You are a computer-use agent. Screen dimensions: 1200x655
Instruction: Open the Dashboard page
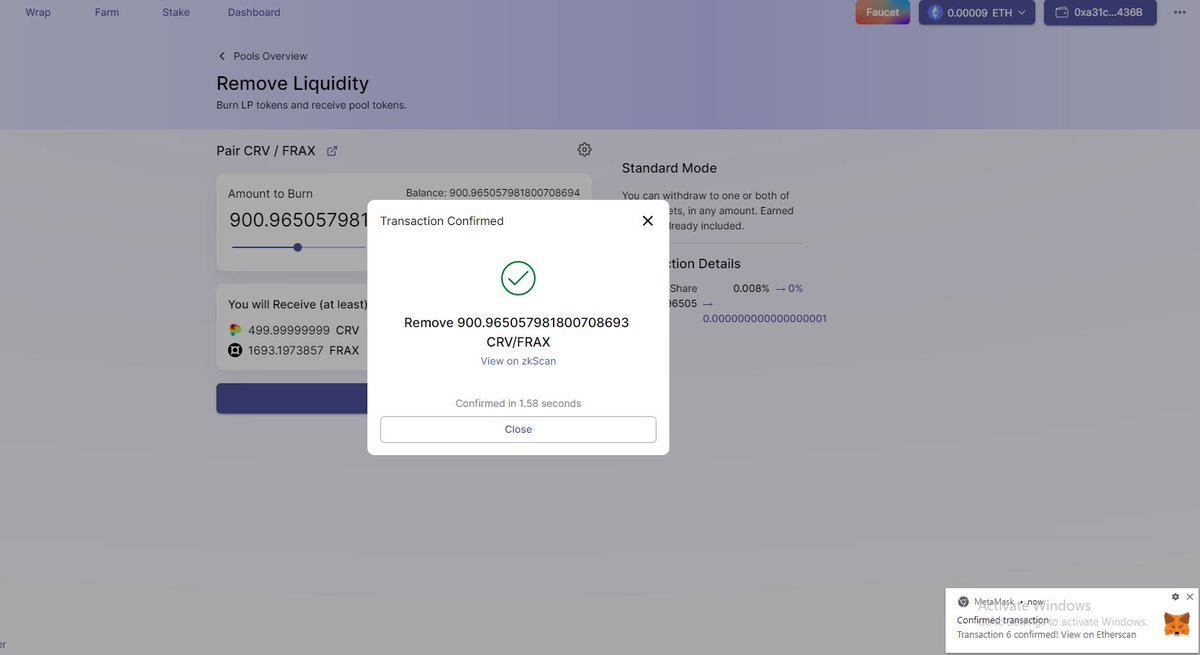click(x=254, y=12)
